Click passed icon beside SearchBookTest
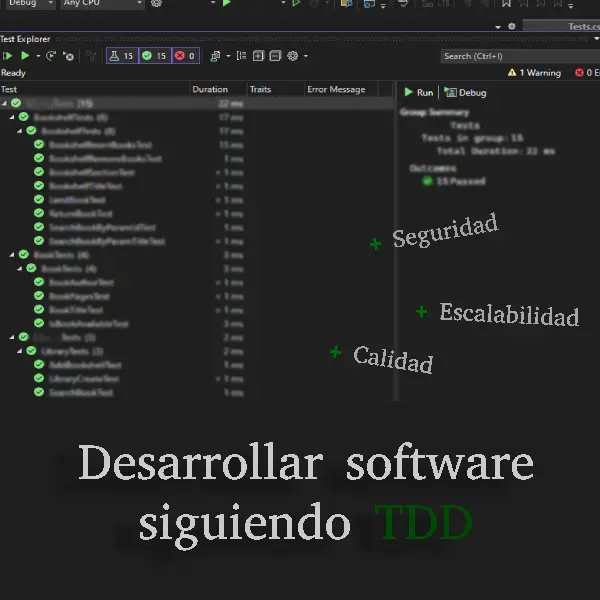The image size is (600, 600). coord(39,392)
